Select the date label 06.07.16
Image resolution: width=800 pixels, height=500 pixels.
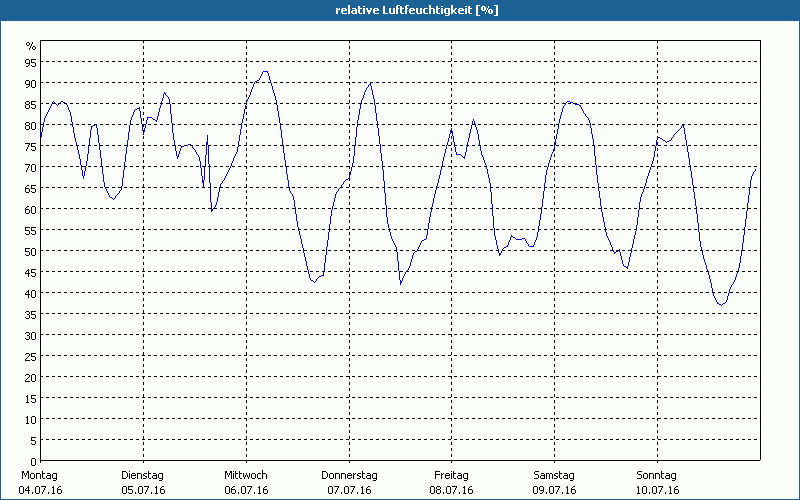246,490
